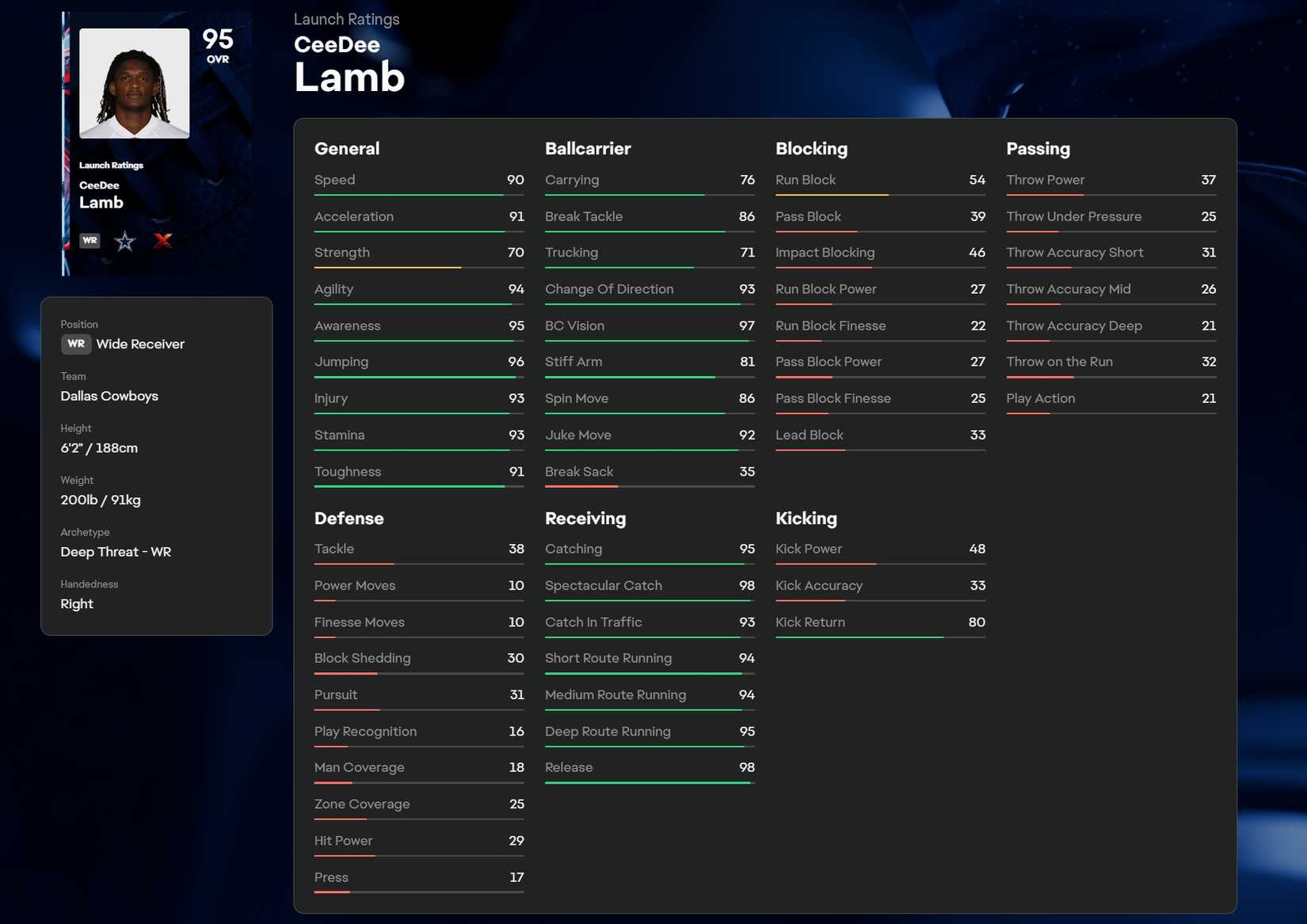Toggle the Catching stat in Receiving
The image size is (1307, 924).
pyautogui.click(x=649, y=549)
